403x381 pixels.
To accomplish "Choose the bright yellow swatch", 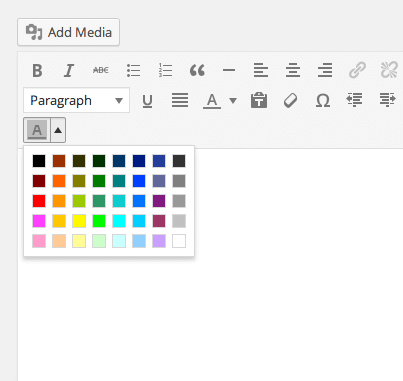I will click(79, 221).
